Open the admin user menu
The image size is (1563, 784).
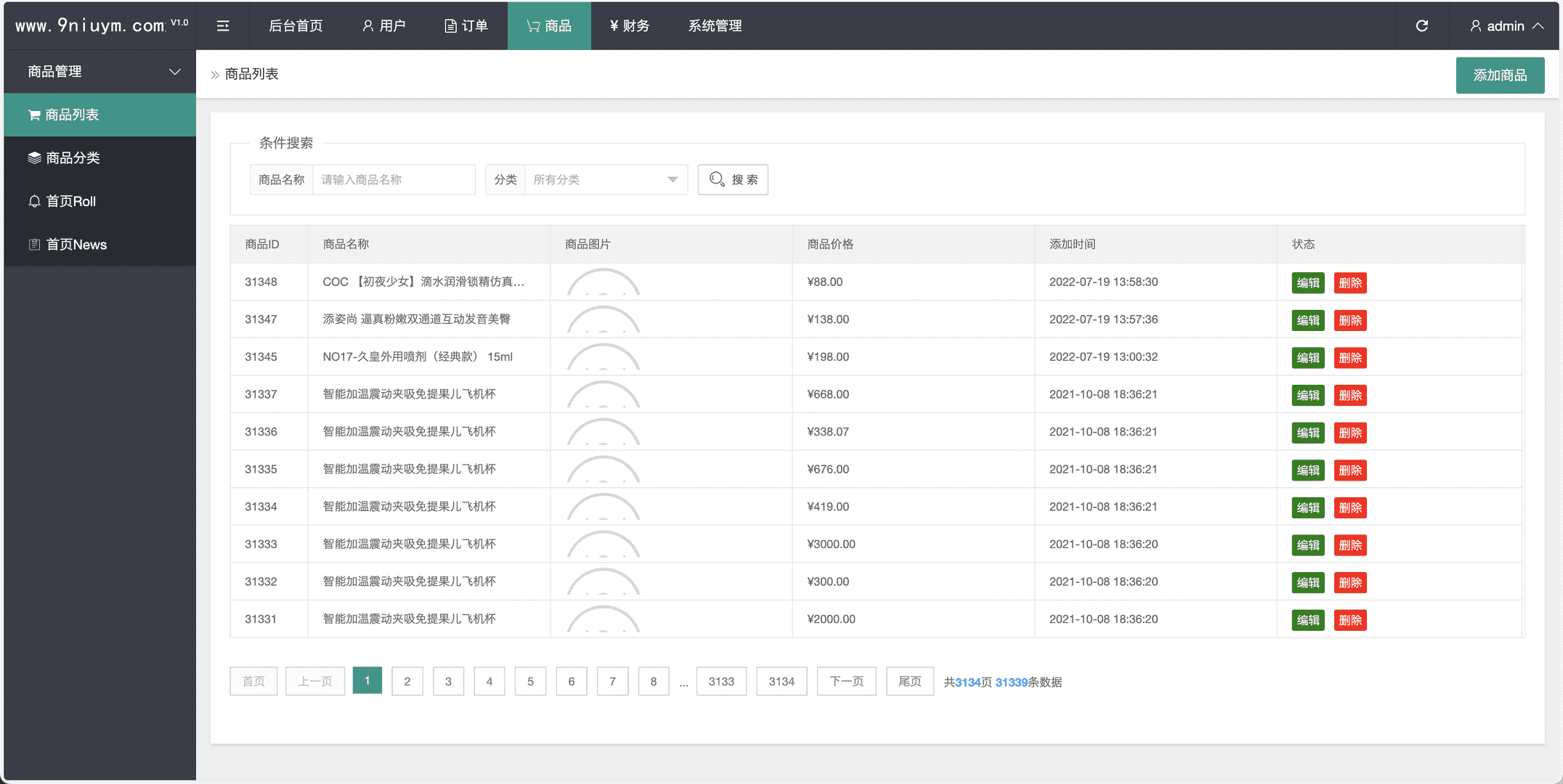tap(1506, 26)
